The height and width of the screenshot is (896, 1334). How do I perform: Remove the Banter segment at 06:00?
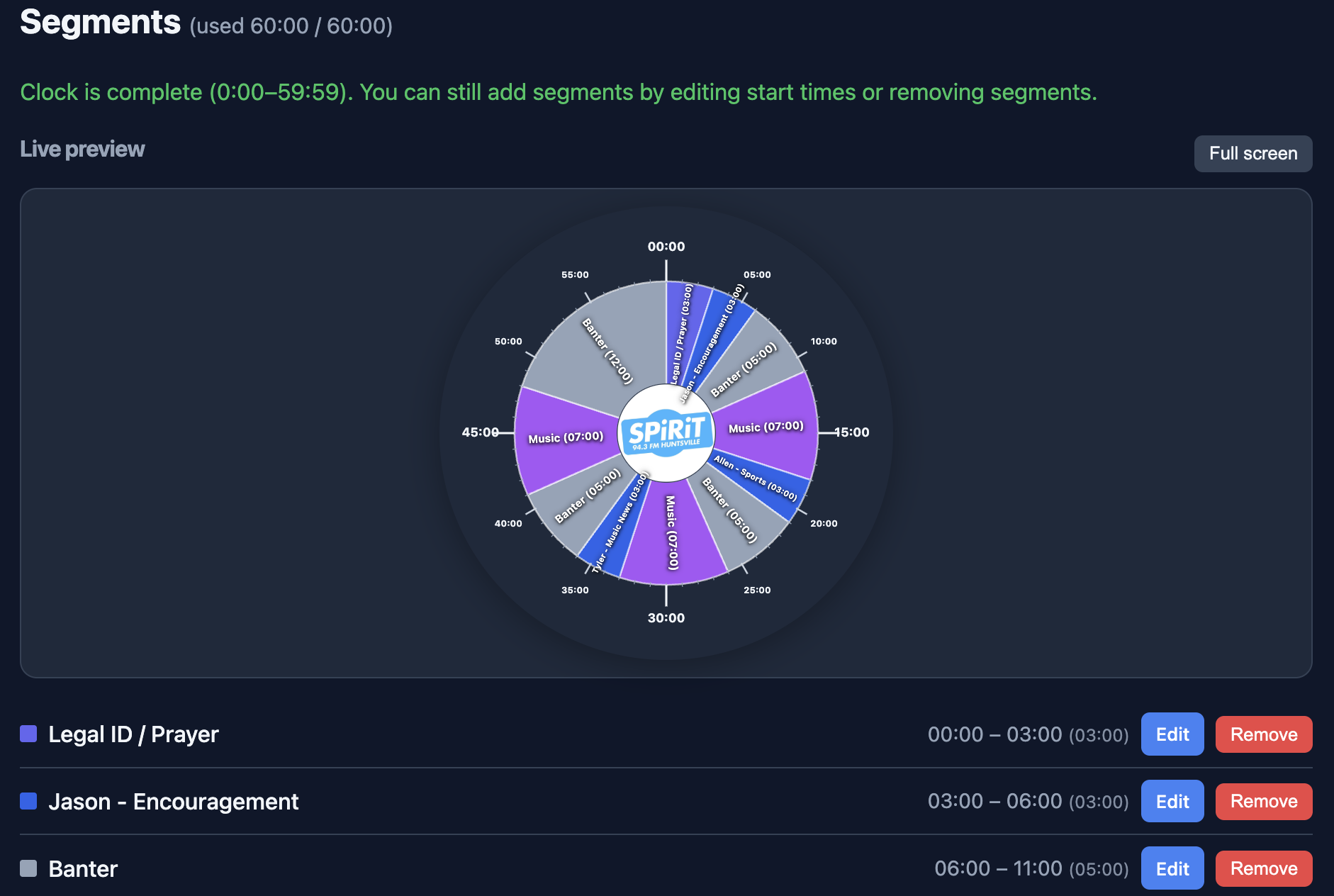point(1263,868)
